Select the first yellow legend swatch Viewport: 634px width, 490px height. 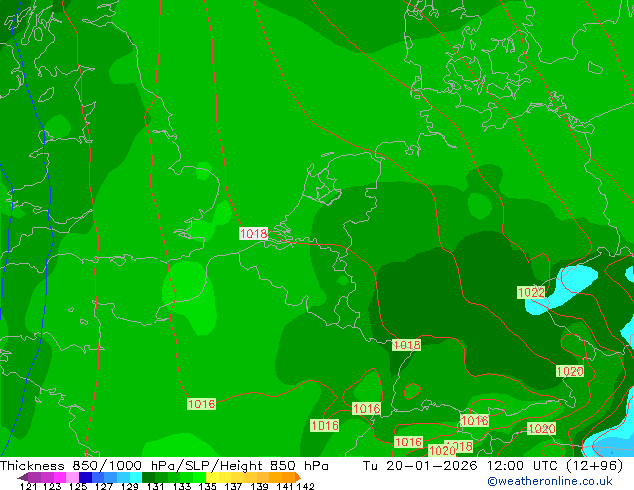point(212,477)
